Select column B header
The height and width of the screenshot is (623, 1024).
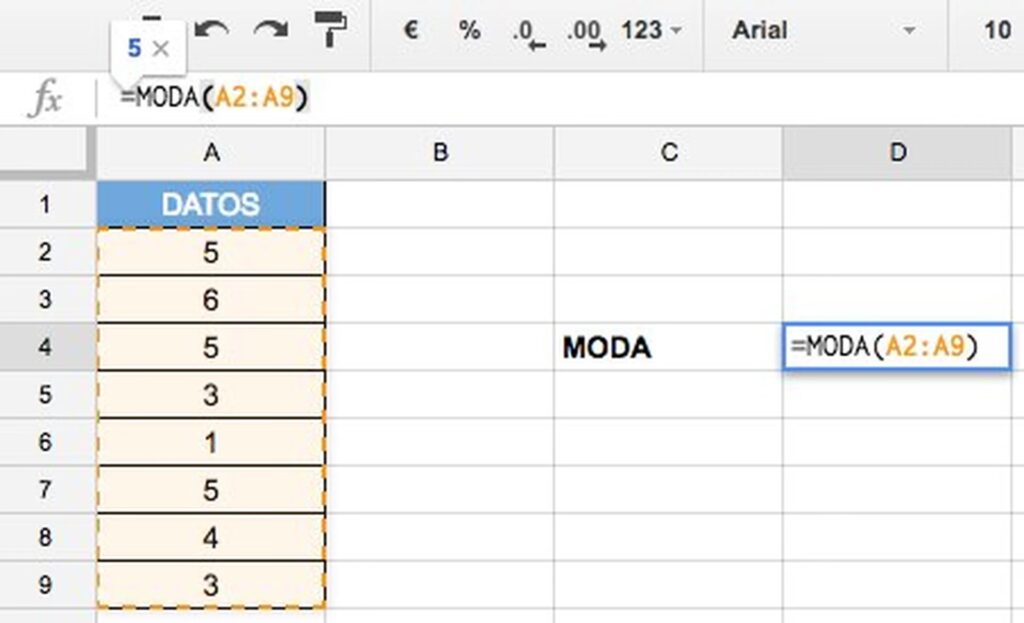[439, 152]
